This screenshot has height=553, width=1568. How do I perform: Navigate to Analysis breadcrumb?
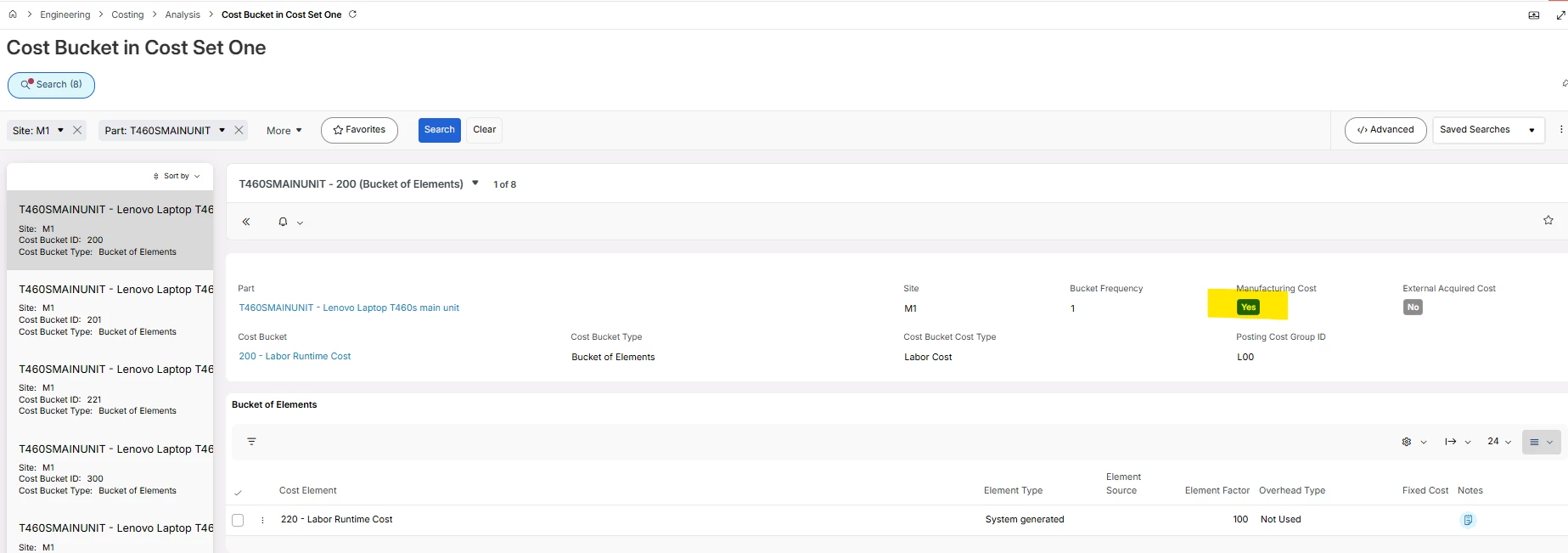[183, 14]
